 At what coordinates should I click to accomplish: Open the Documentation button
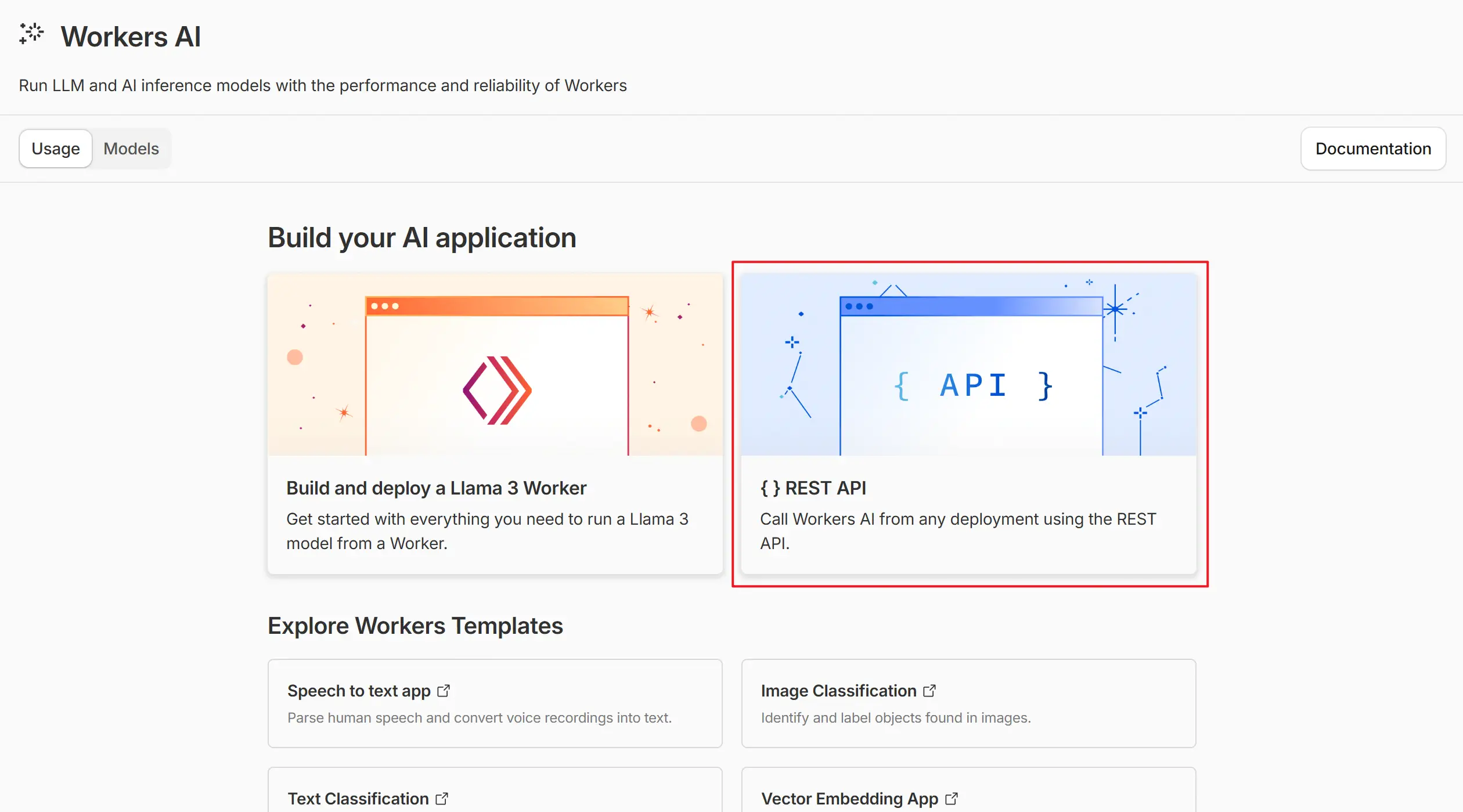1373,149
